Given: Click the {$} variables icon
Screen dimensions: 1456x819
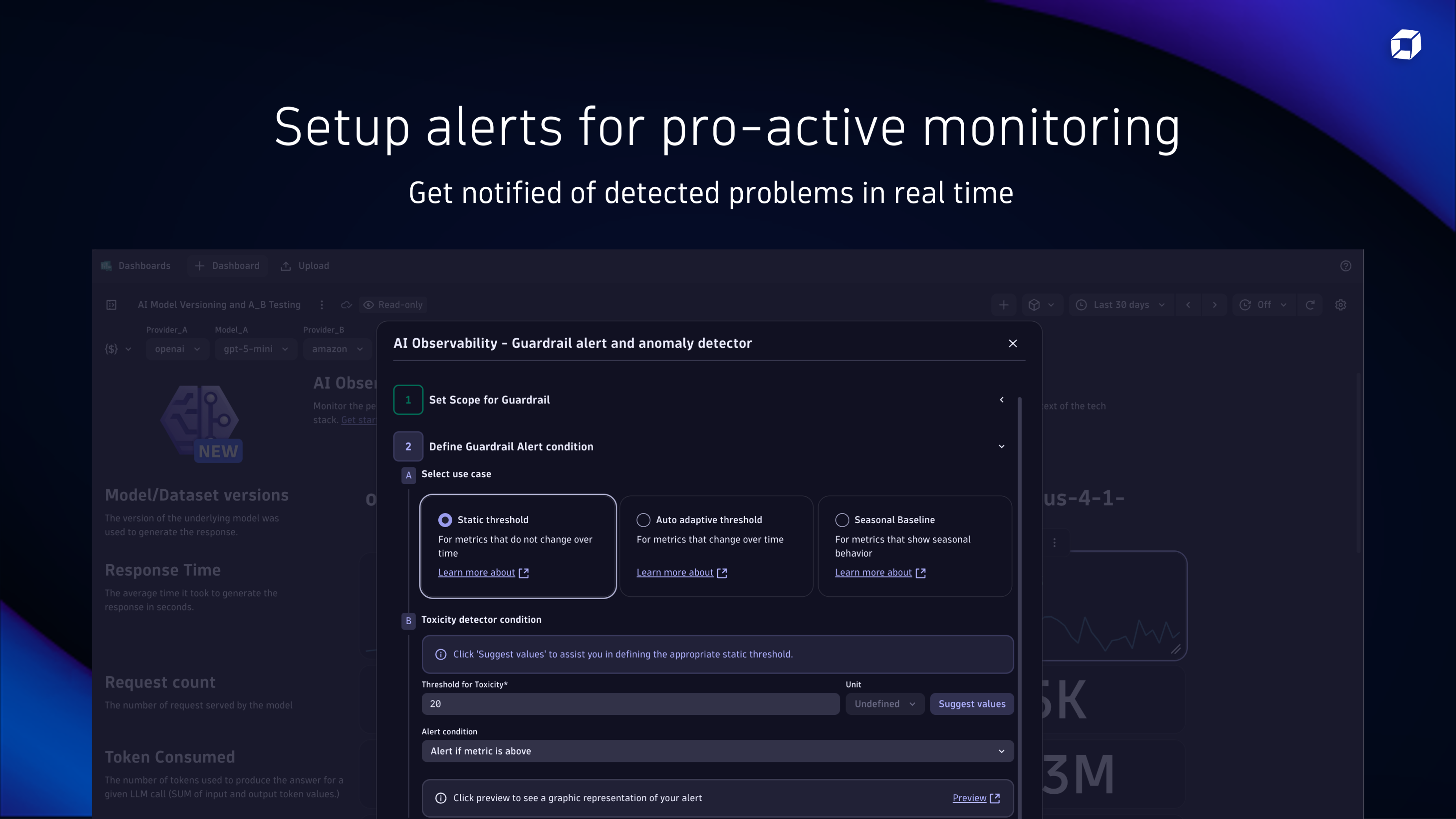Looking at the screenshot, I should [112, 349].
